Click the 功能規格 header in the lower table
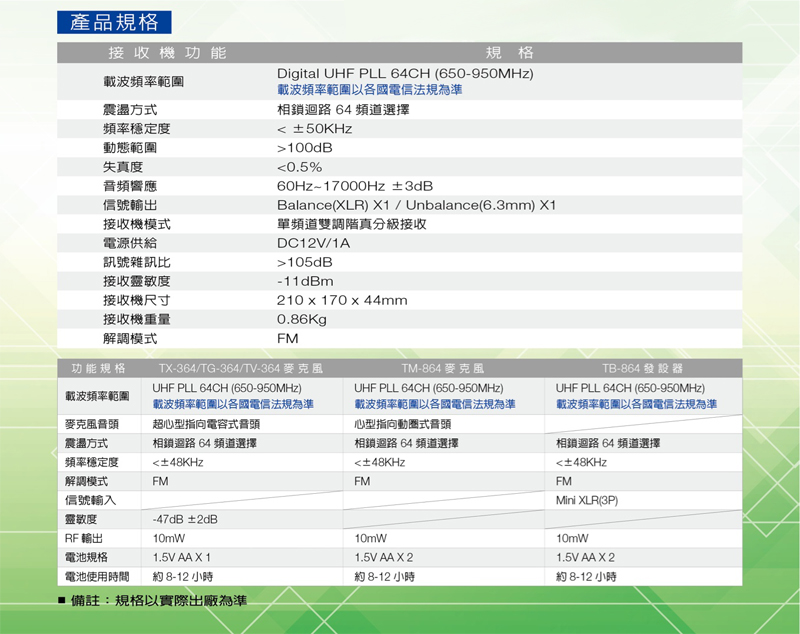800x634 pixels. coord(98,368)
